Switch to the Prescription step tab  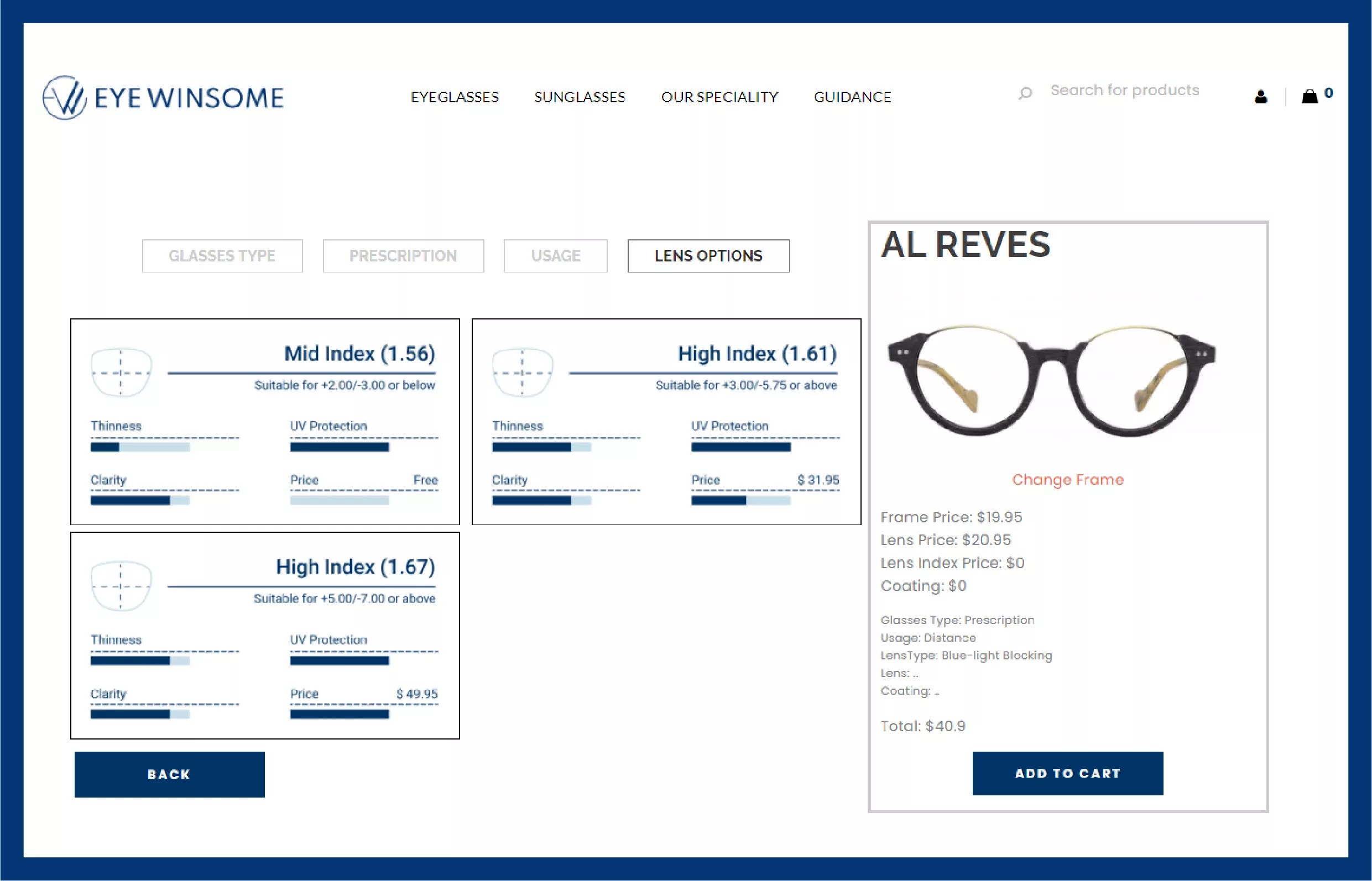pos(403,256)
